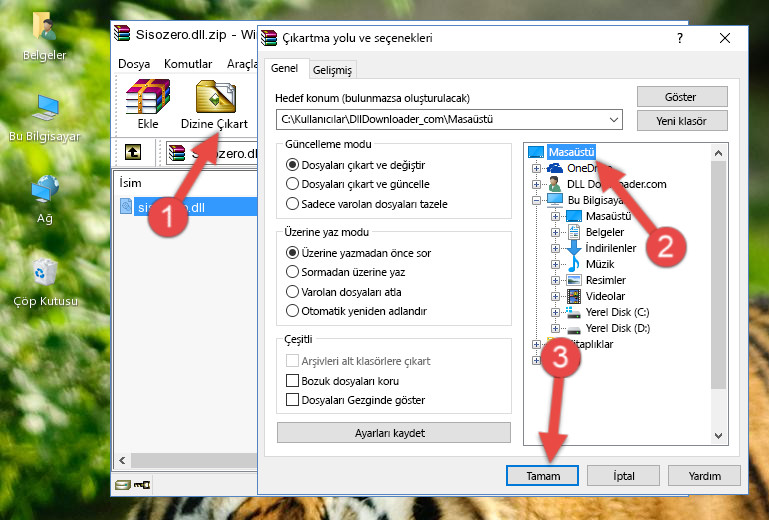The width and height of the screenshot is (769, 520).
Task: Select Üzerine yazmadan önce sor option
Action: click(292, 253)
